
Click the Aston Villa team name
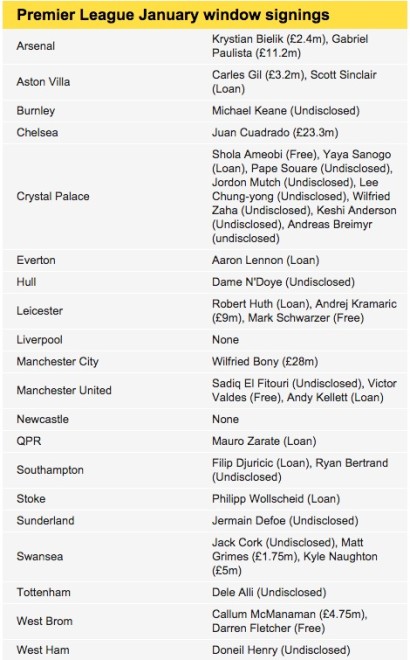[x=43, y=82]
